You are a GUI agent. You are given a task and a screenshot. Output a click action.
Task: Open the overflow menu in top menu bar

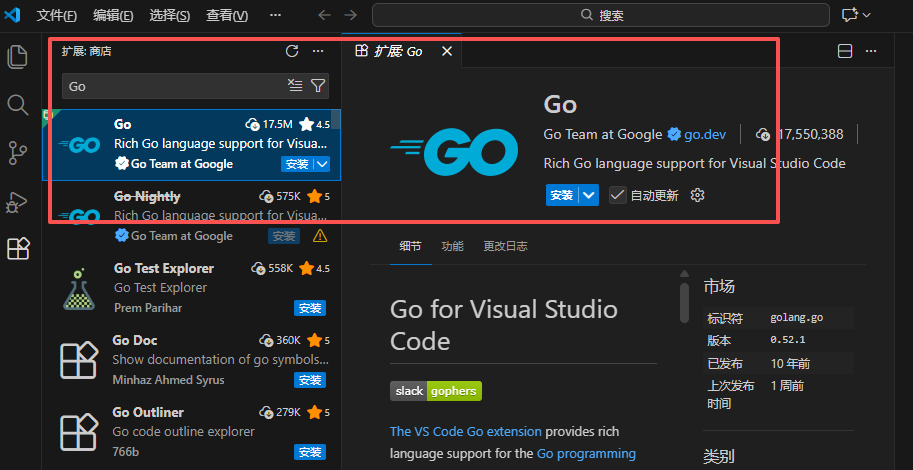coord(275,15)
